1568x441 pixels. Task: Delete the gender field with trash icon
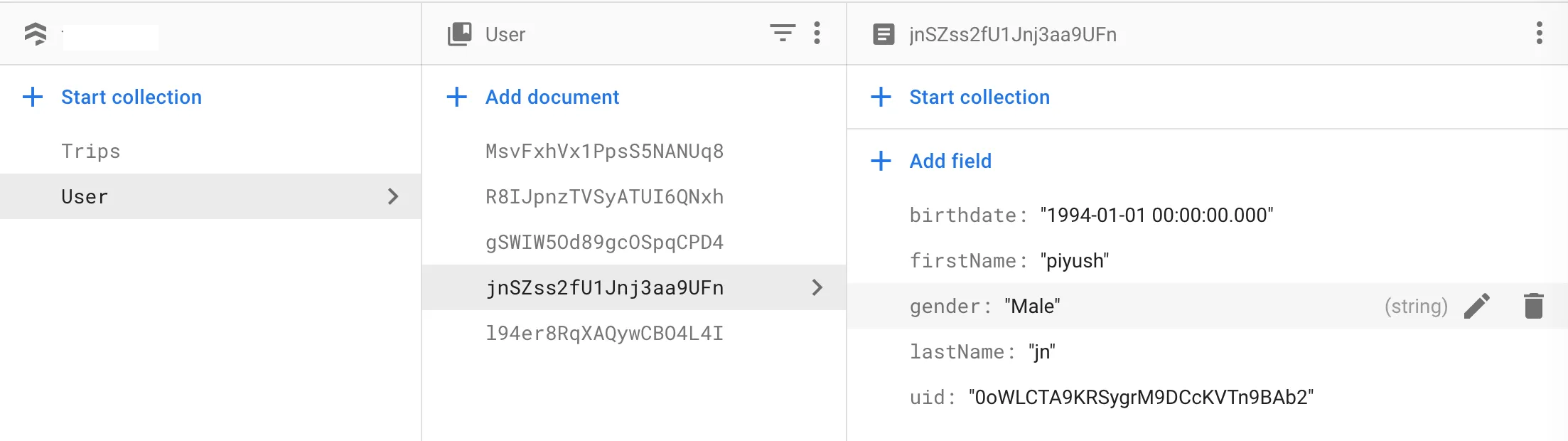click(1533, 306)
